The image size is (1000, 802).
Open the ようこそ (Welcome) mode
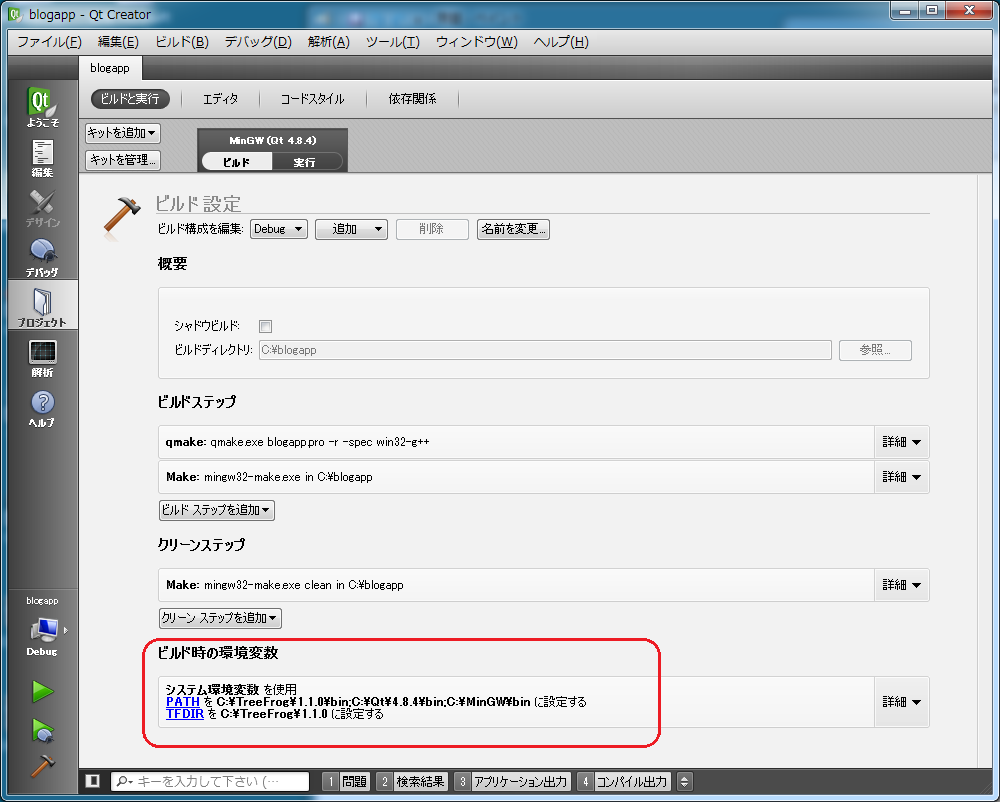42,106
